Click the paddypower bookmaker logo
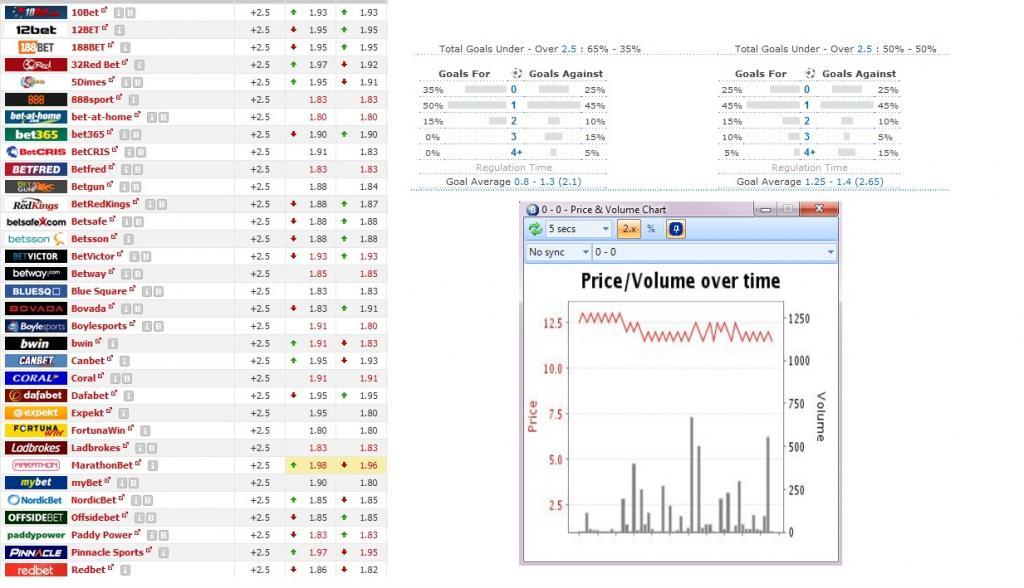This screenshot has height=588, width=1024. (x=36, y=535)
